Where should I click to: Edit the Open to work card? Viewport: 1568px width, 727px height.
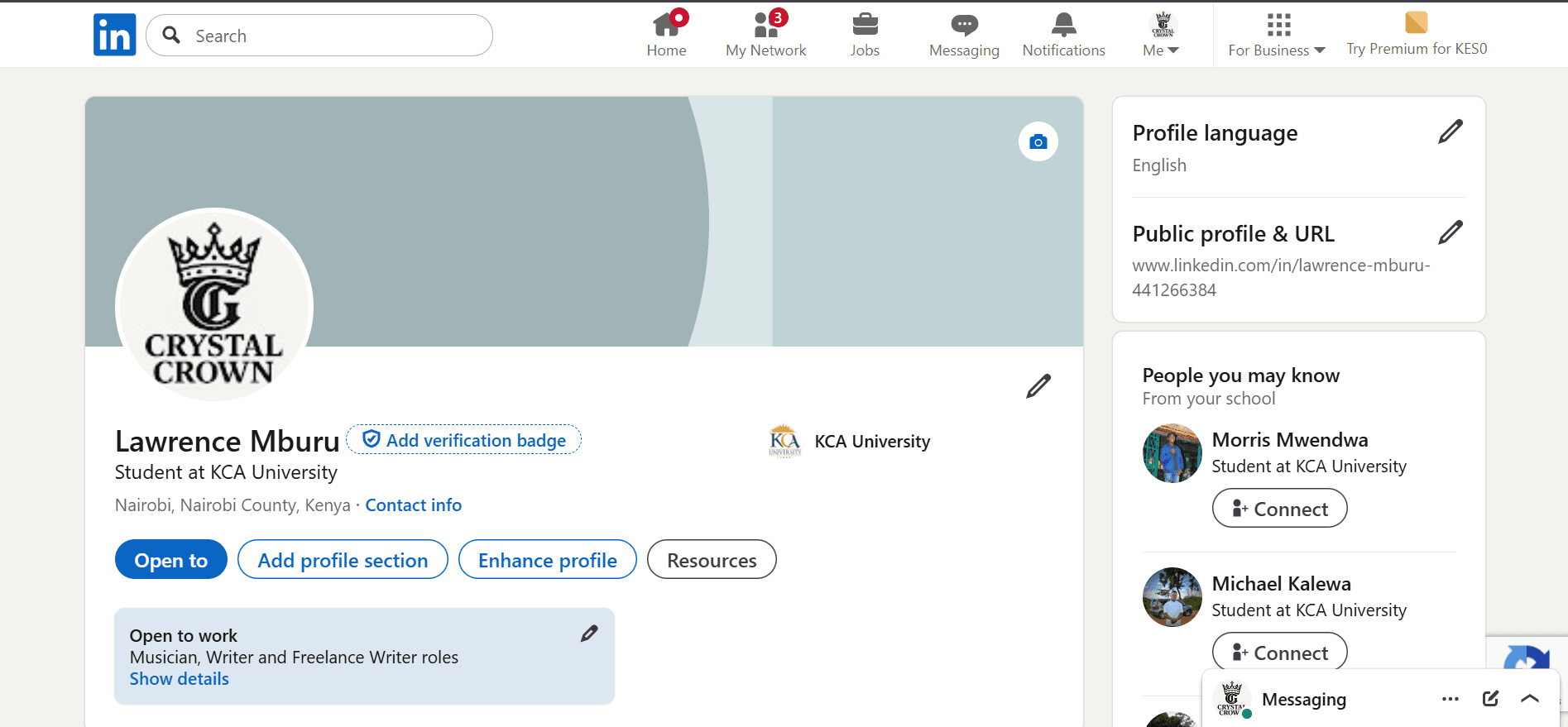click(589, 634)
